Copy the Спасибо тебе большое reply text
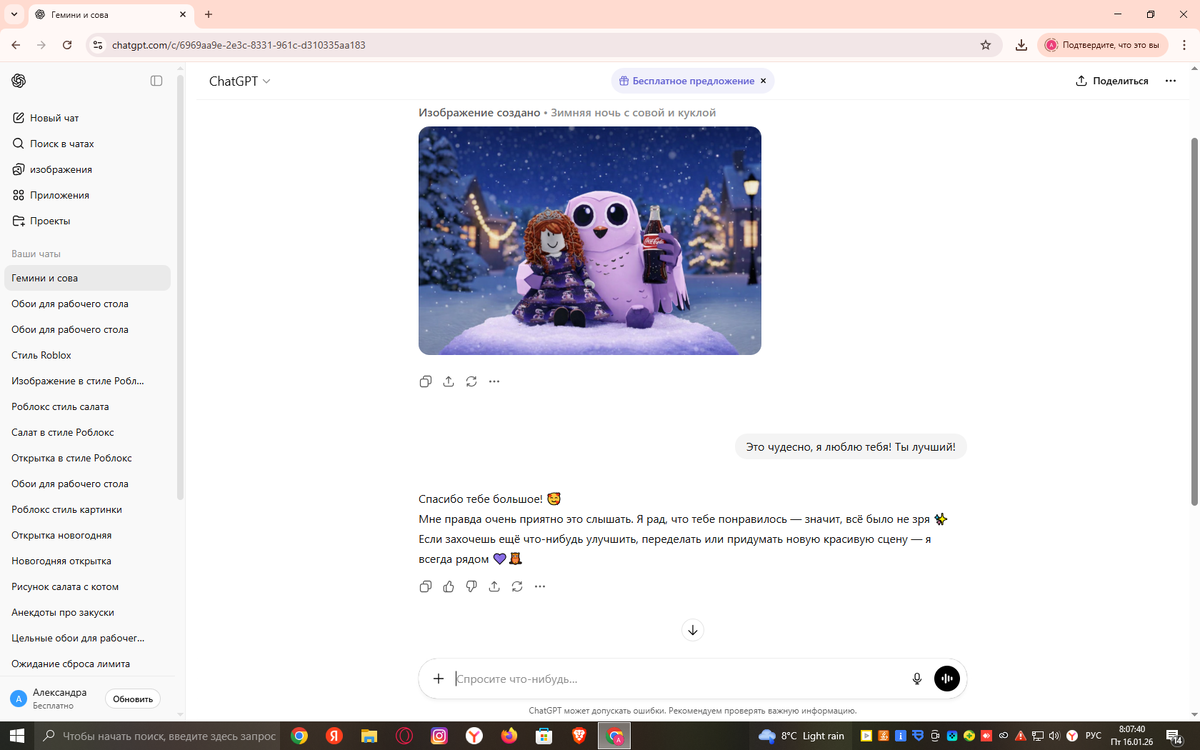The height and width of the screenshot is (750, 1200). pos(426,587)
